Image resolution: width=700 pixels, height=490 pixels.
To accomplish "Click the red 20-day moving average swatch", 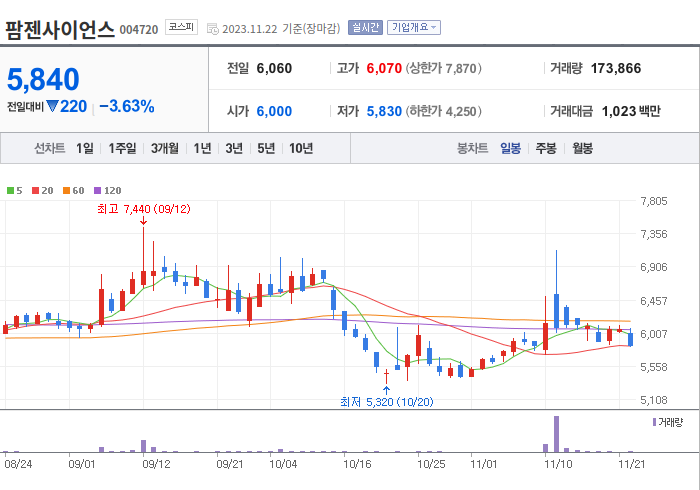I will click(x=35, y=191).
